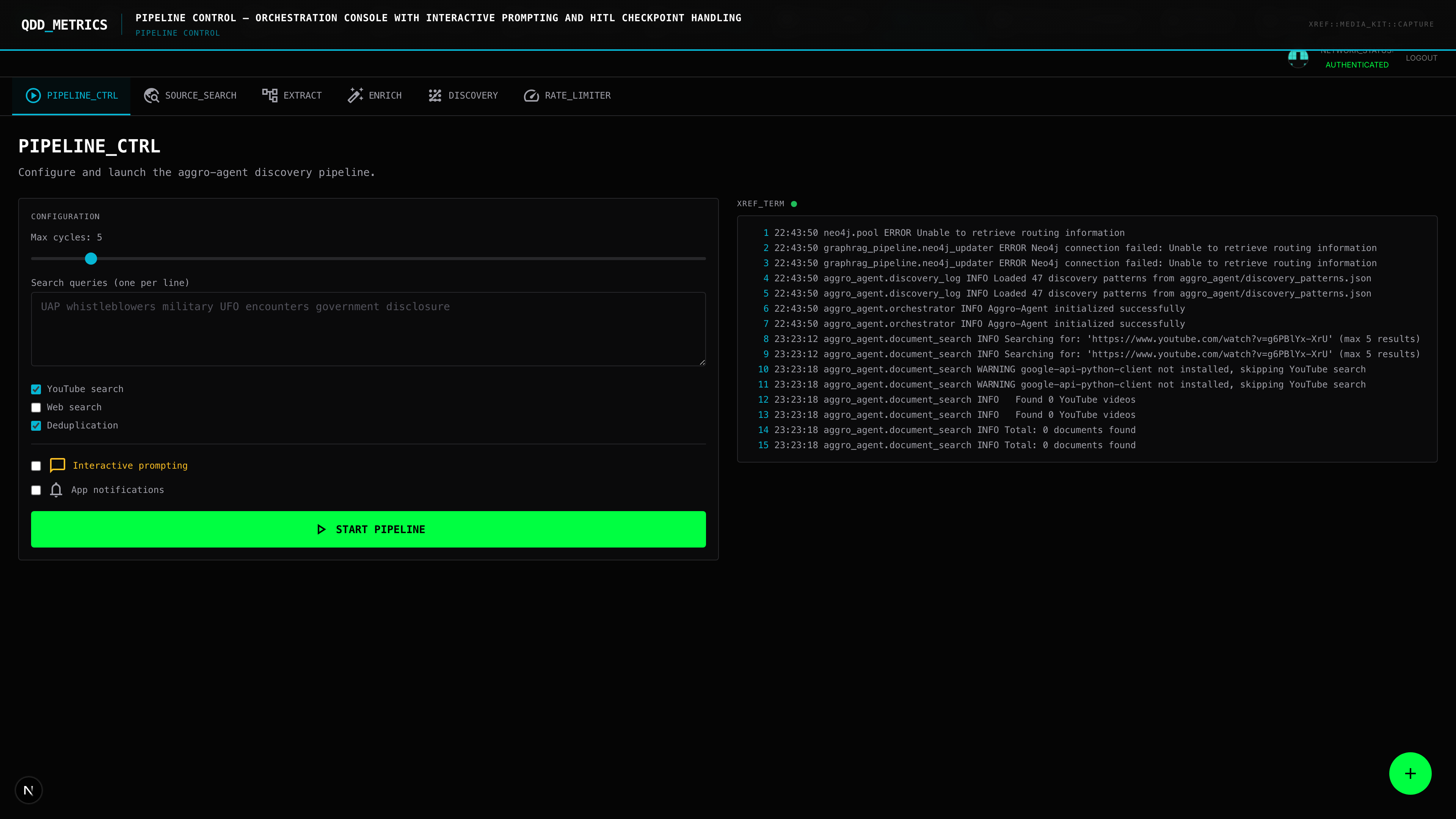
Task: Click the DISCOVERY scatter-plot icon
Action: [435, 96]
